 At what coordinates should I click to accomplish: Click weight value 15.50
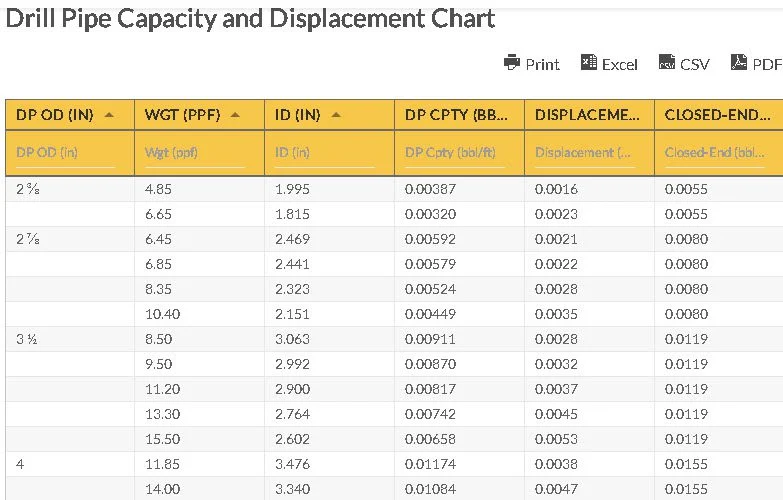pyautogui.click(x=162, y=439)
